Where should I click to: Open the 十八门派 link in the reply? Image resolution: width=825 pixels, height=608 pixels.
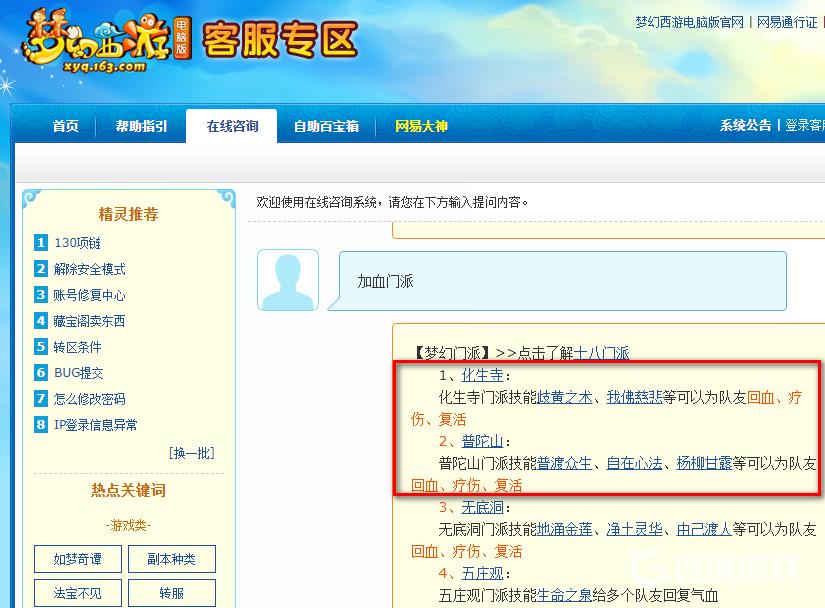click(602, 353)
